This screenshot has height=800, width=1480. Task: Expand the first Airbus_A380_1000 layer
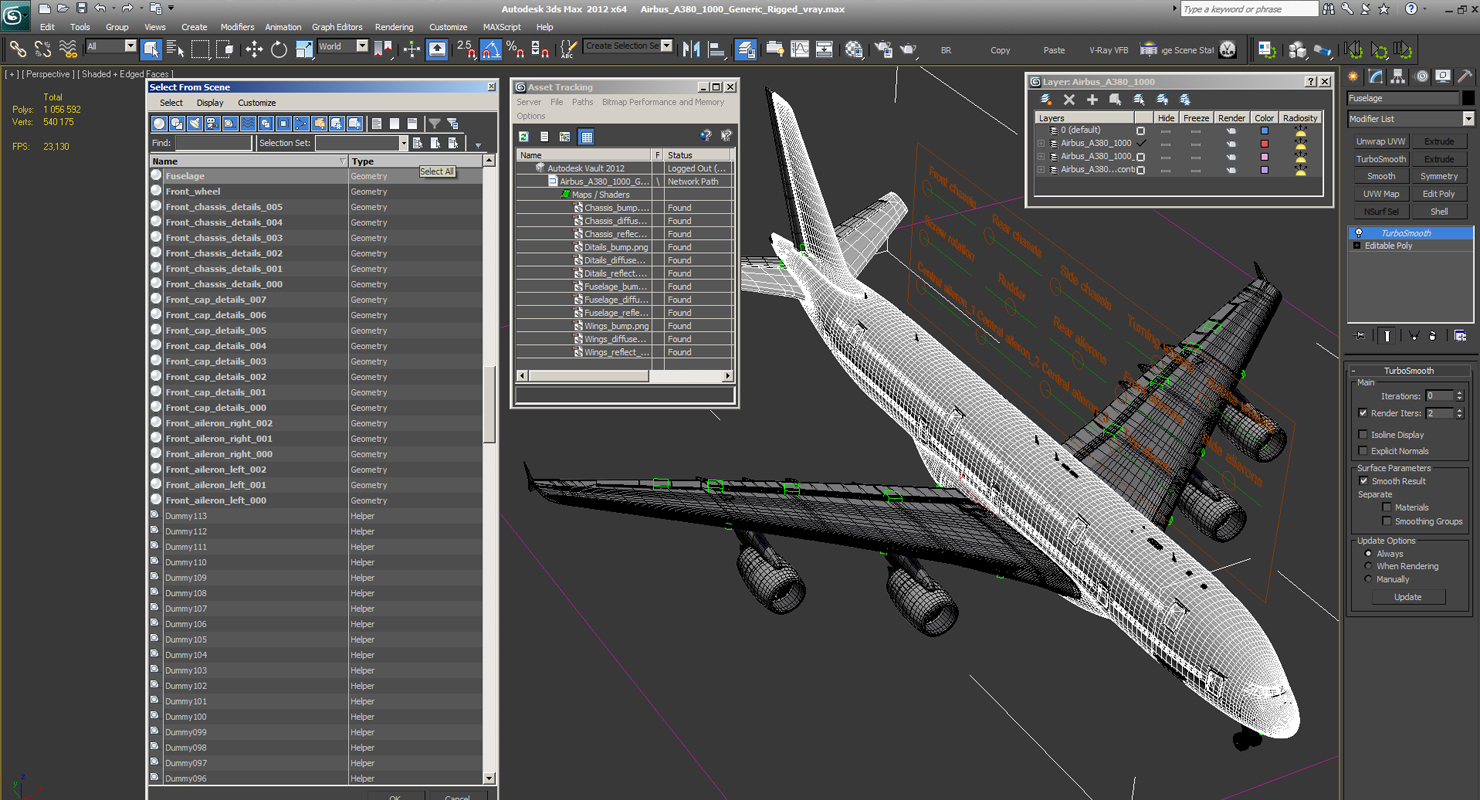point(1041,143)
